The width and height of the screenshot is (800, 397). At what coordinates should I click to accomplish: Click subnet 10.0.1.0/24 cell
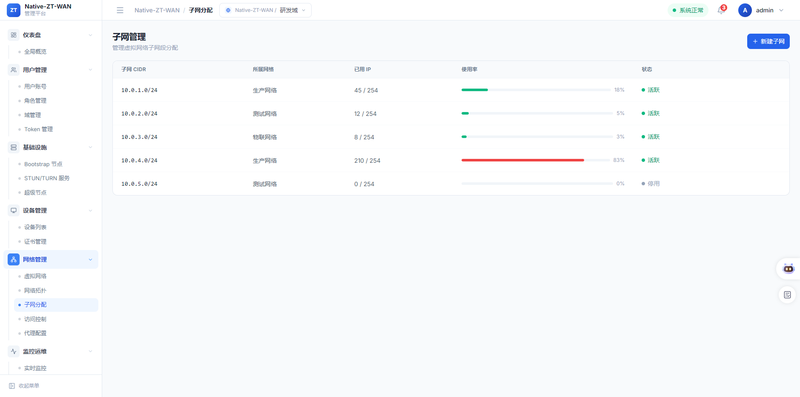[x=139, y=90]
